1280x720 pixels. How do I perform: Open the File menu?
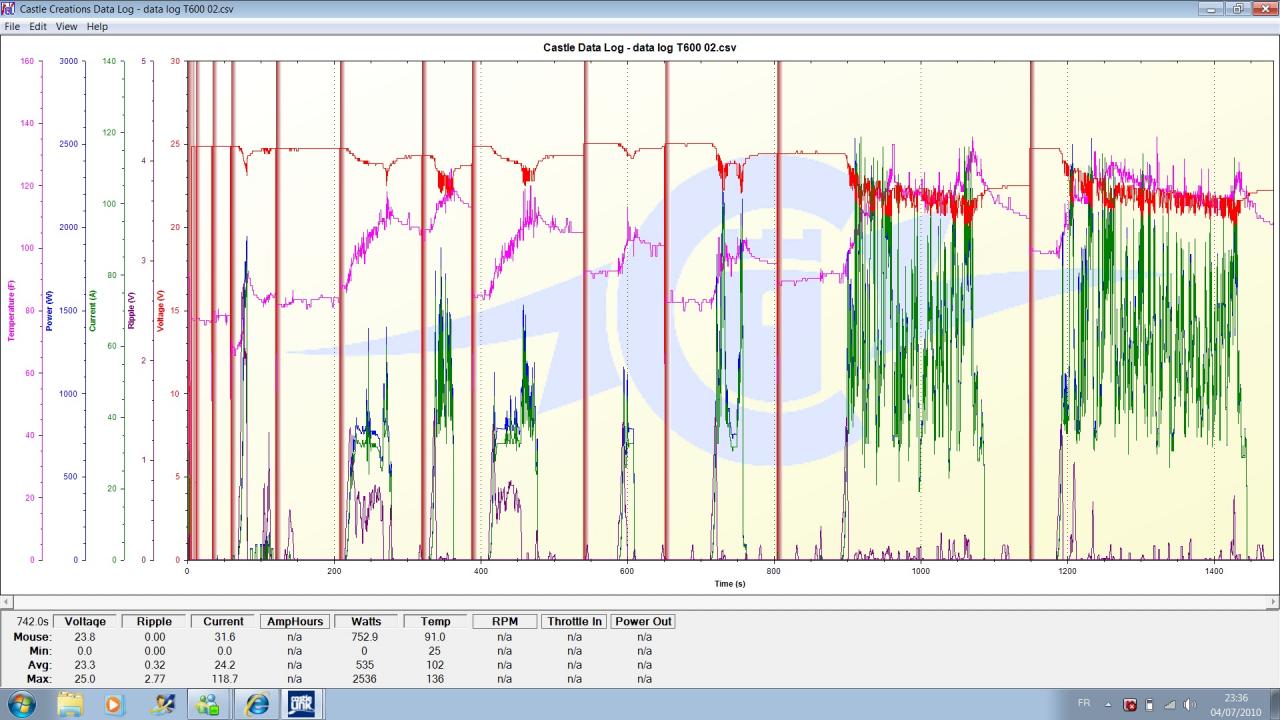[13, 26]
